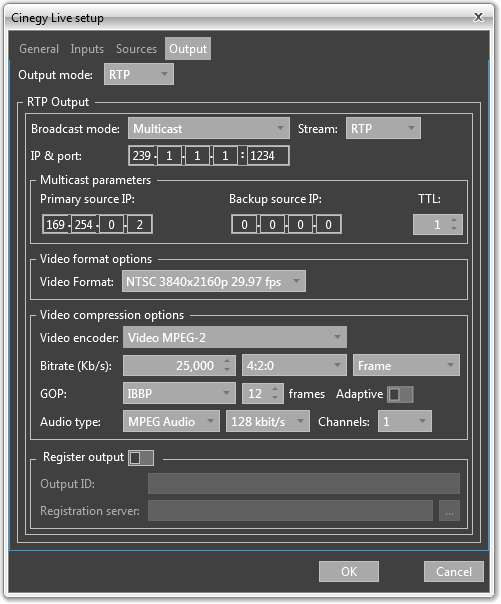Open the Channels dropdown
The height and width of the screenshot is (604, 501).
(405, 421)
